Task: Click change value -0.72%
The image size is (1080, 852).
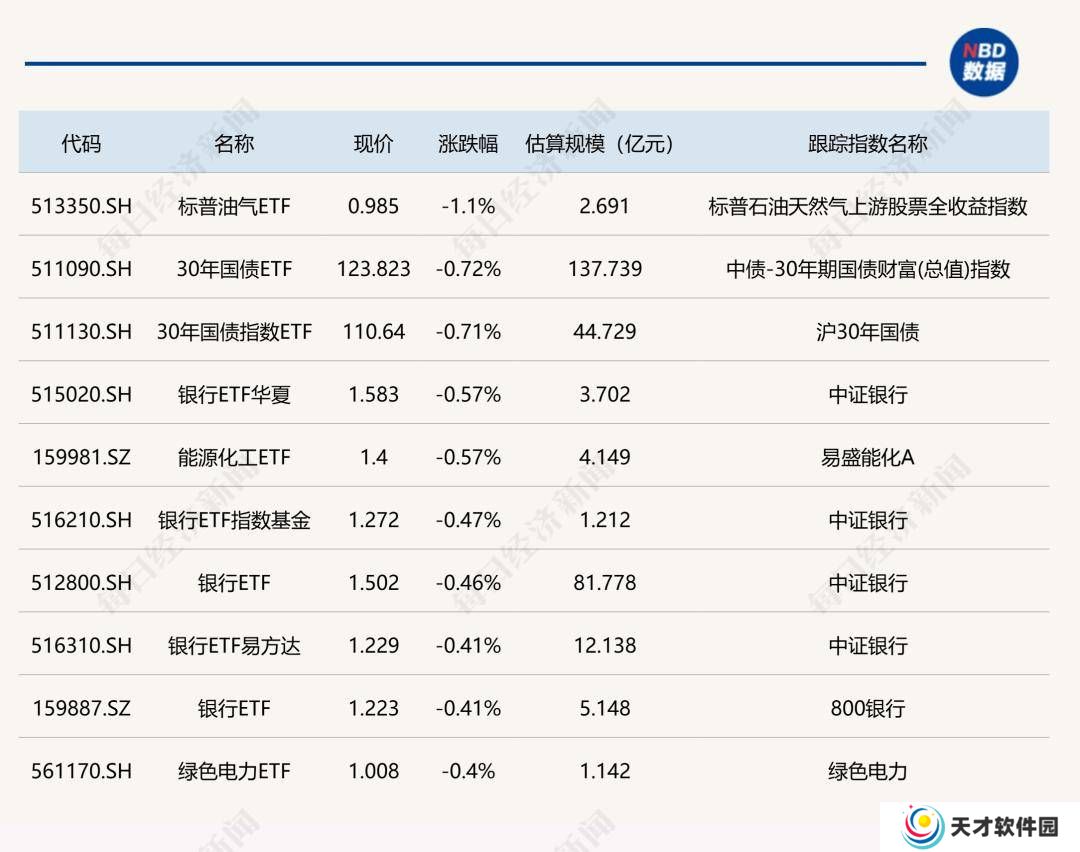Action: (x=468, y=269)
